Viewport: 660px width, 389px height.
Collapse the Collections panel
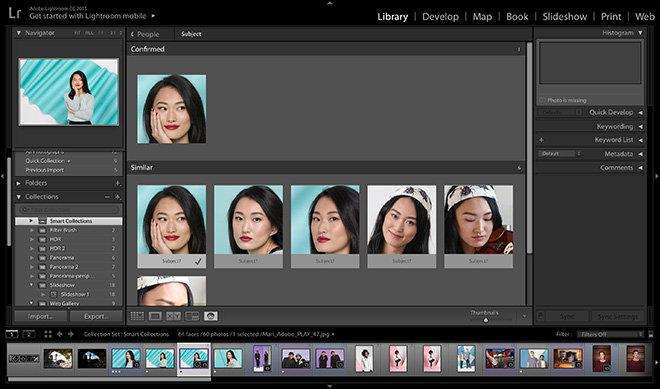pos(19,197)
